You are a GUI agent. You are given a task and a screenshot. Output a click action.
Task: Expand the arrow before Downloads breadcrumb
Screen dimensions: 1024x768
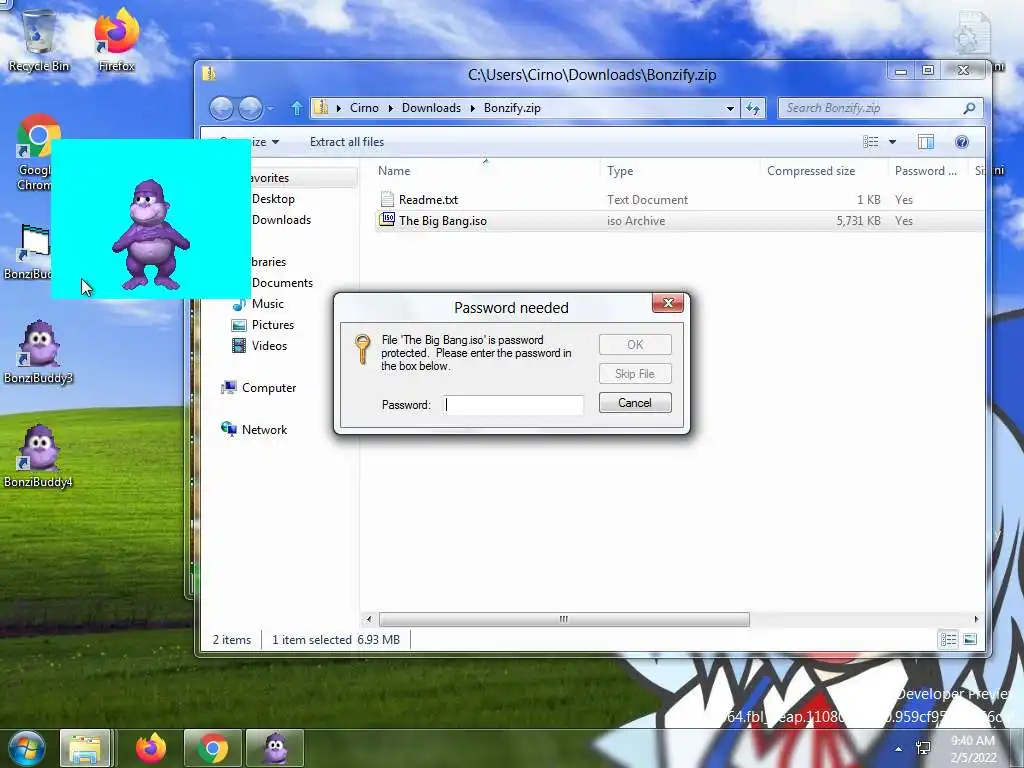(391, 108)
